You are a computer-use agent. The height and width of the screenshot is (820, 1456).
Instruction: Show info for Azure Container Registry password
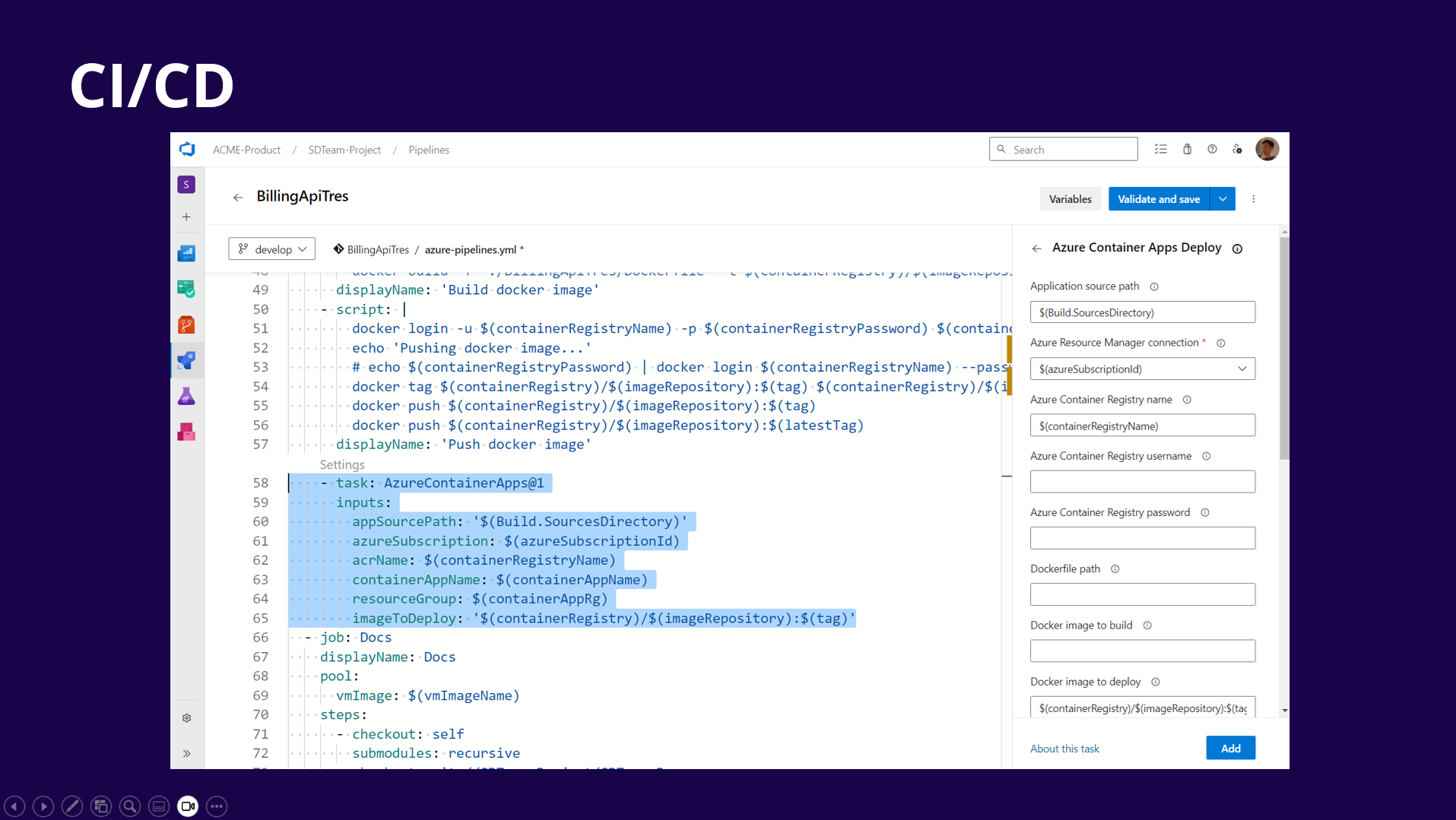coord(1205,513)
